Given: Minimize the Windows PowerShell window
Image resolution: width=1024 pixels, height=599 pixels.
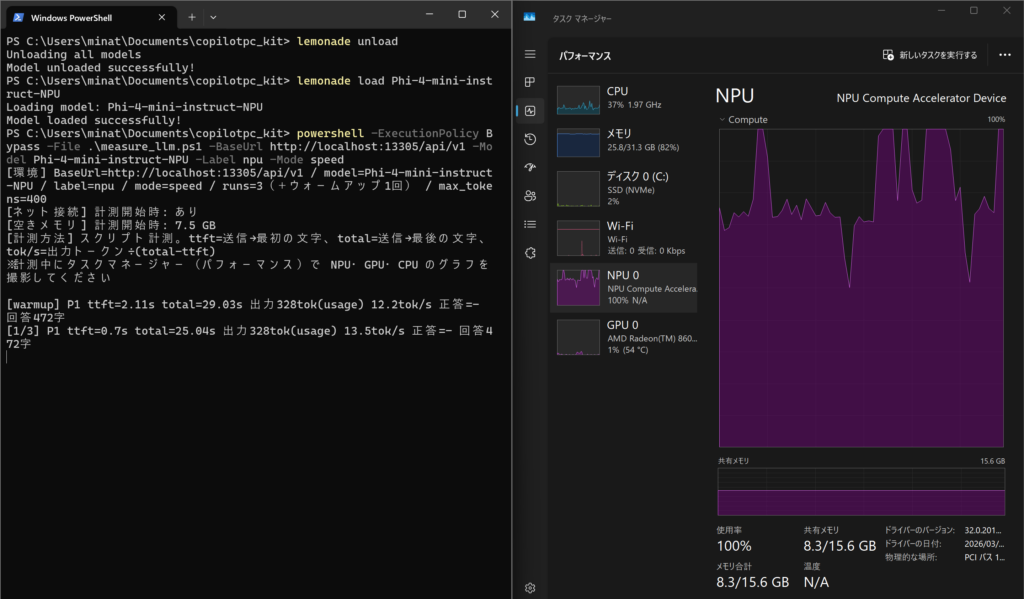Looking at the screenshot, I should tap(429, 14).
